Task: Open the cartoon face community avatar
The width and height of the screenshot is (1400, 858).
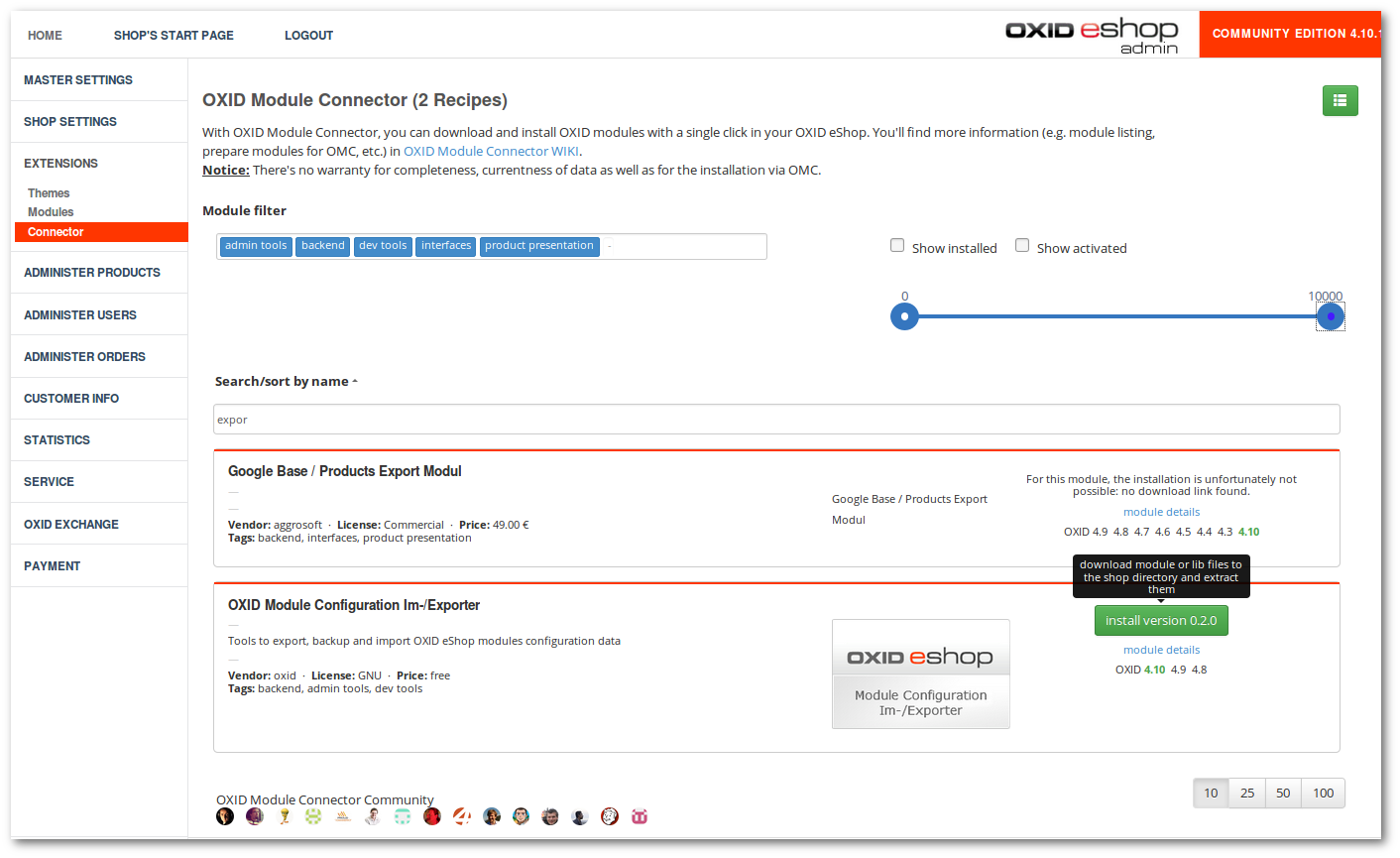Action: tap(521, 816)
